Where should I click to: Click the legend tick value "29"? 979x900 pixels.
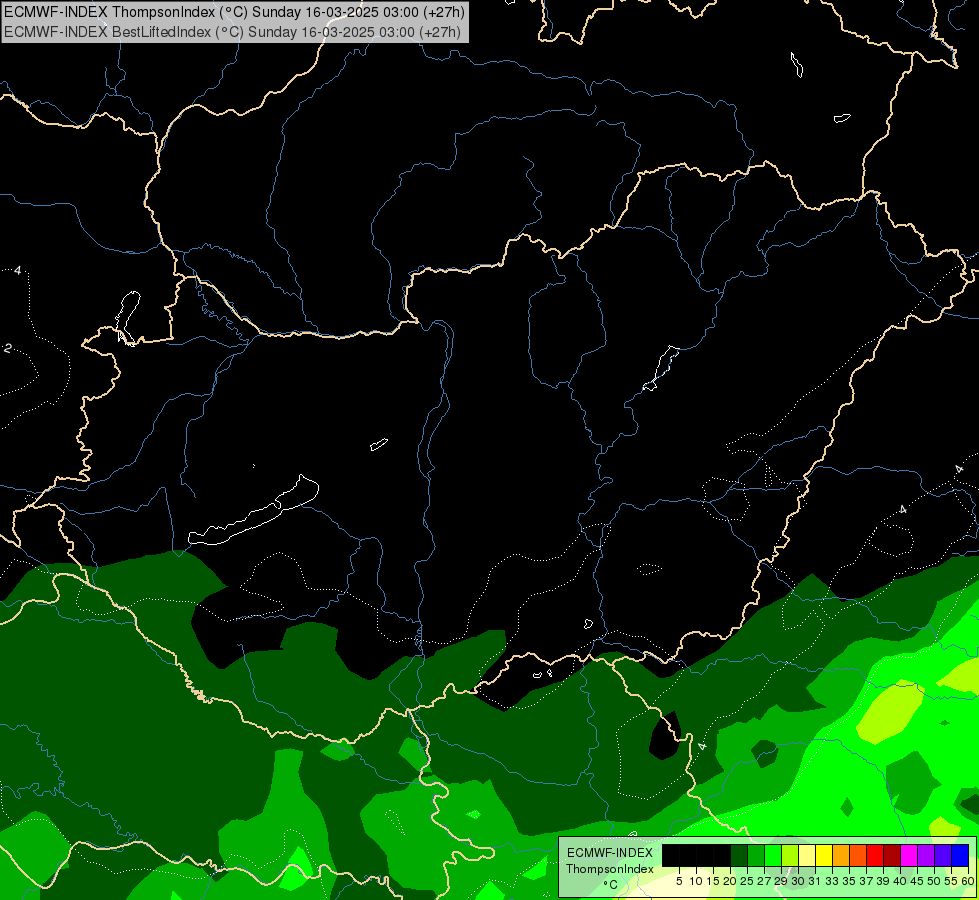click(x=780, y=881)
